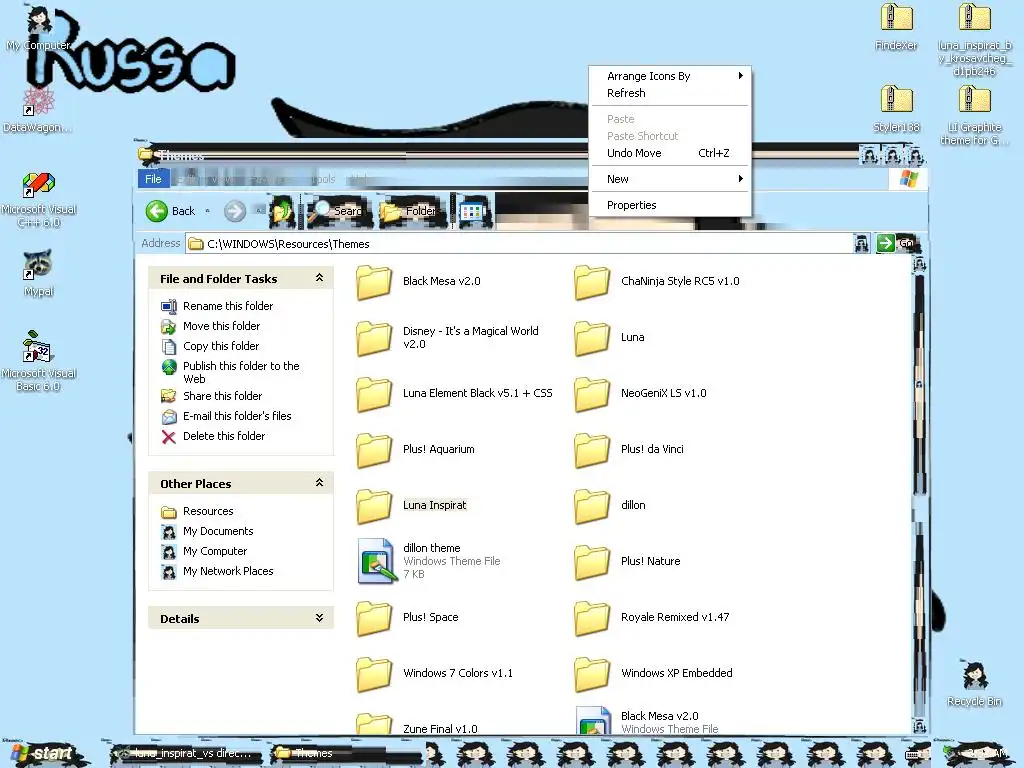The image size is (1024, 768).
Task: Choose Undo Move from the context menu
Action: pyautogui.click(x=669, y=153)
